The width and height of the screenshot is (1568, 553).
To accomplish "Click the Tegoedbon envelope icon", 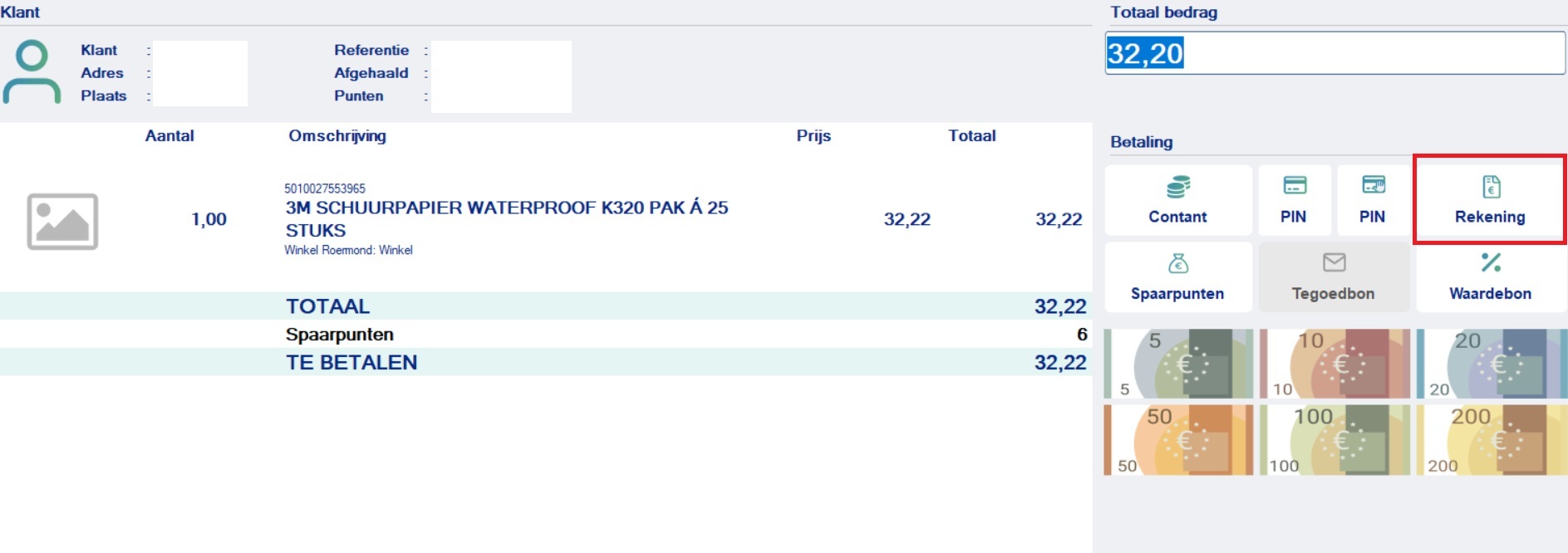I will click(1334, 263).
